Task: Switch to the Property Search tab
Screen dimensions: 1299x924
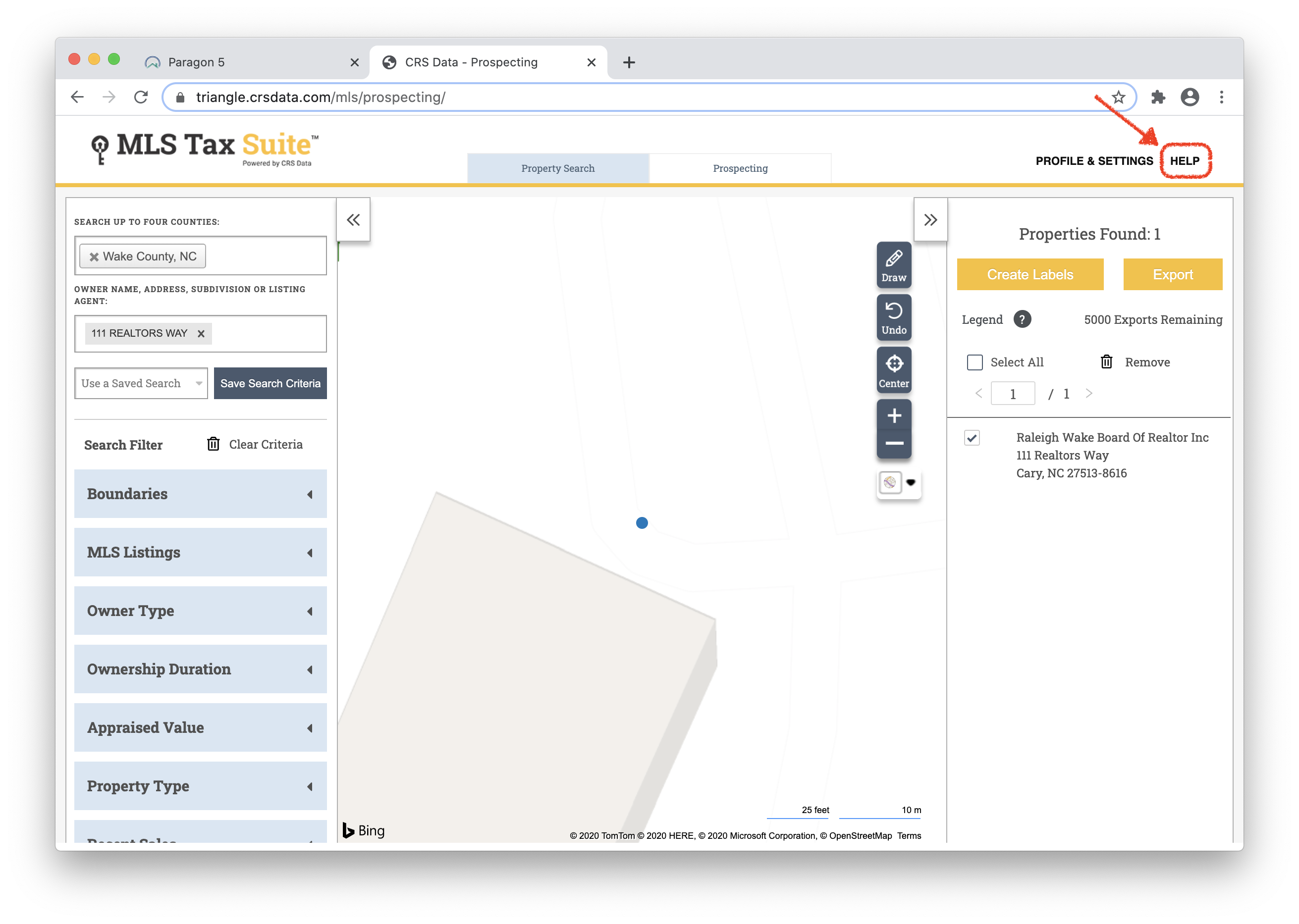Action: point(558,168)
